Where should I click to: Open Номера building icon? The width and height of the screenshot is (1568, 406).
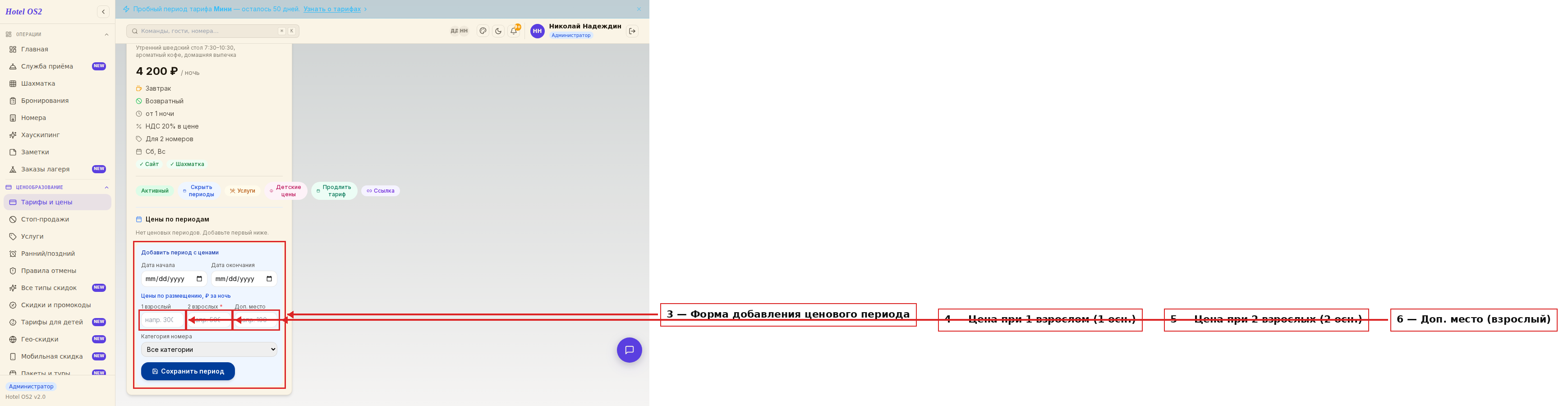point(13,117)
